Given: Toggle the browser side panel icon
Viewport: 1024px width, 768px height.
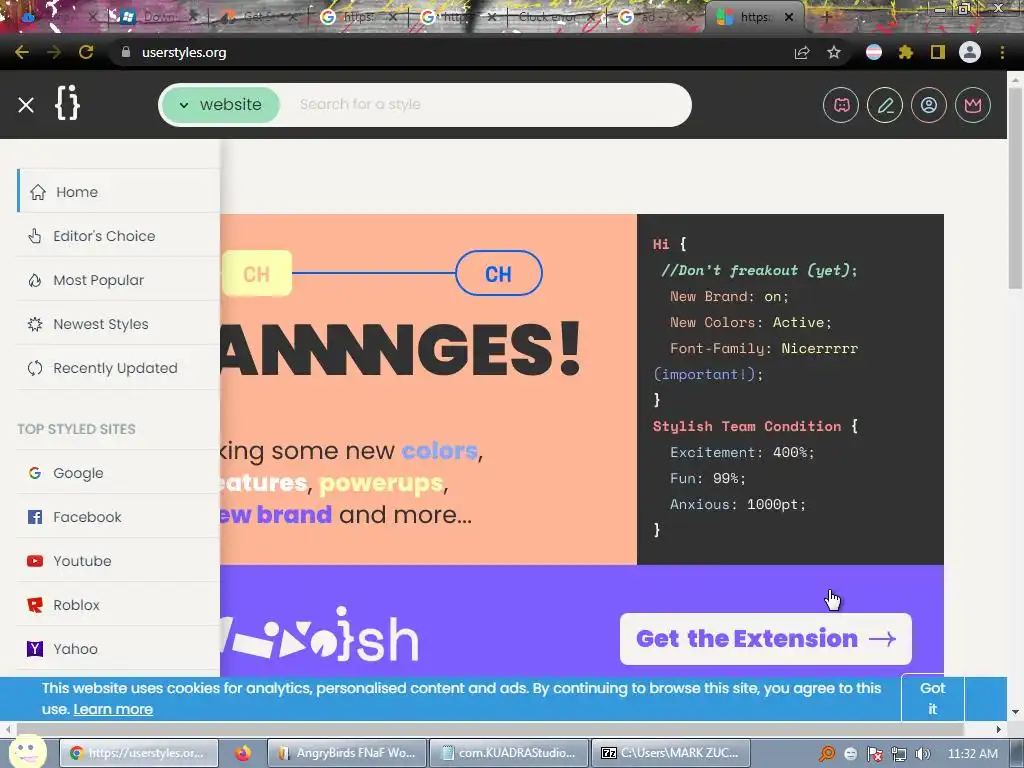Looking at the screenshot, I should coord(938,52).
